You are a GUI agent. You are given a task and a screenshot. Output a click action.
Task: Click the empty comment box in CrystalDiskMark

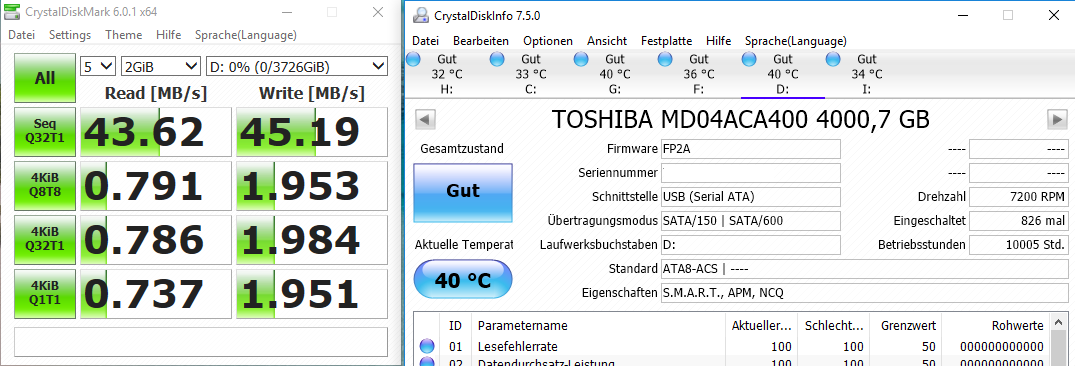point(201,341)
